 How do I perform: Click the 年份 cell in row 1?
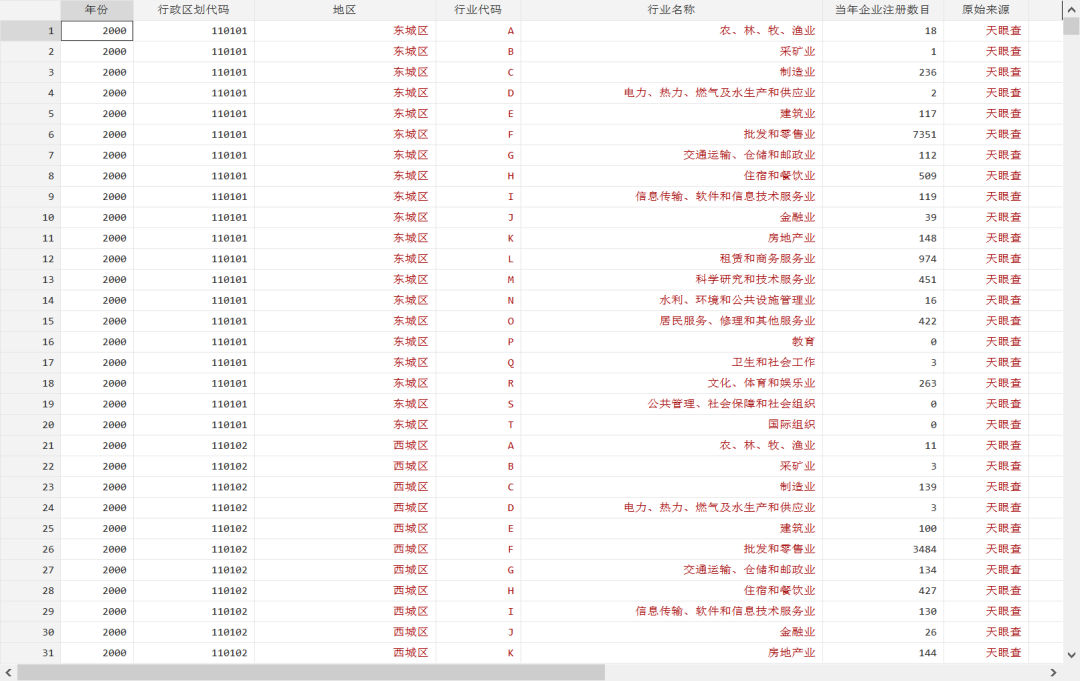point(97,31)
